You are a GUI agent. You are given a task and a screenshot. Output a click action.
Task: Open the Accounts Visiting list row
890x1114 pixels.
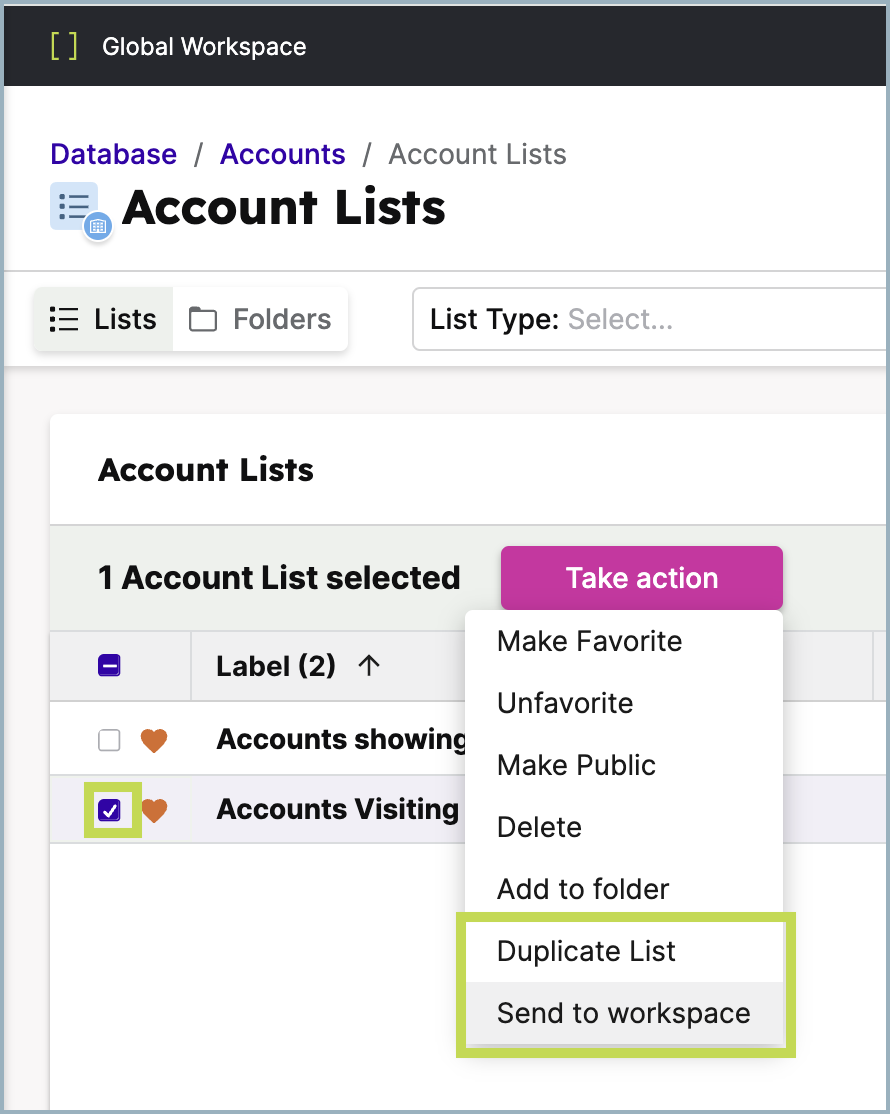338,809
